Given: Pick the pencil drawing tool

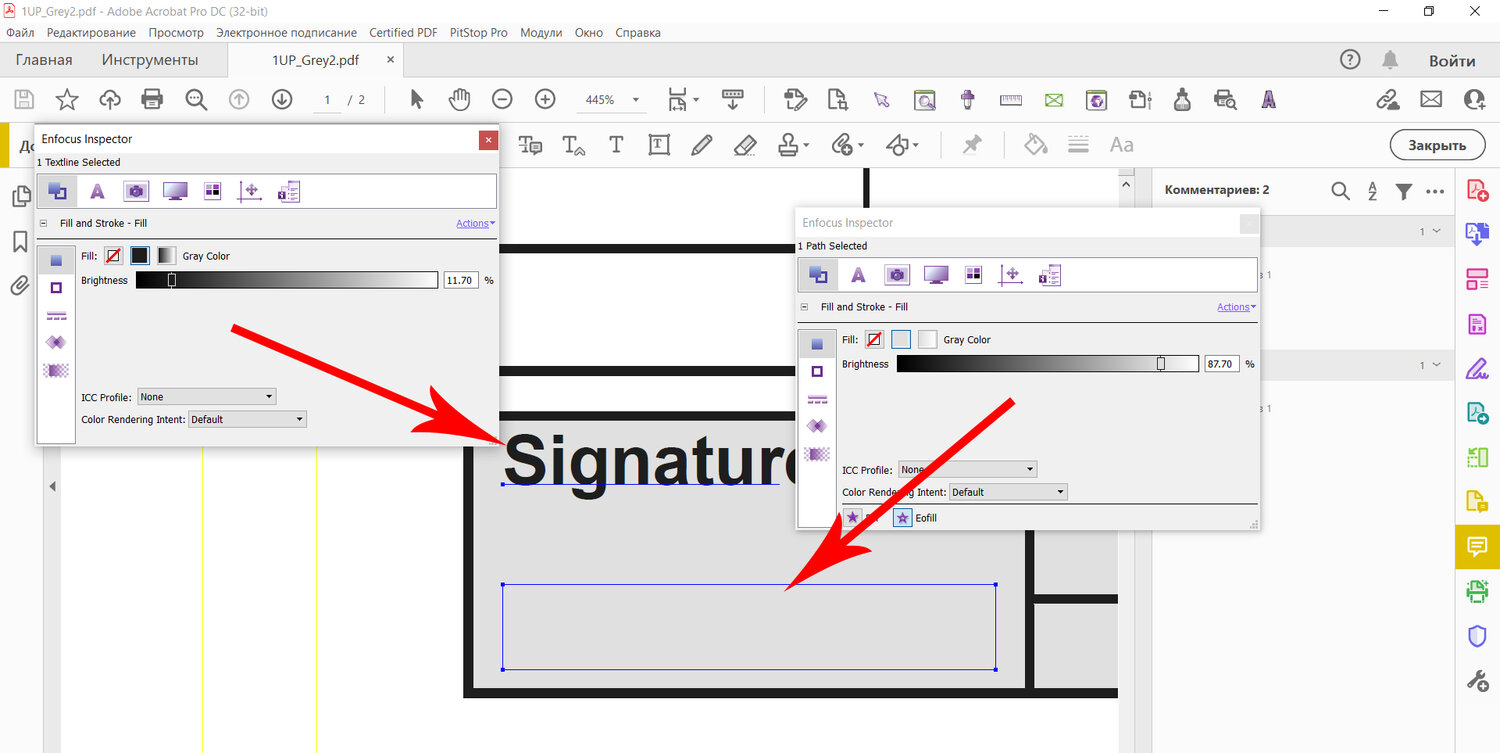Looking at the screenshot, I should coord(702,145).
